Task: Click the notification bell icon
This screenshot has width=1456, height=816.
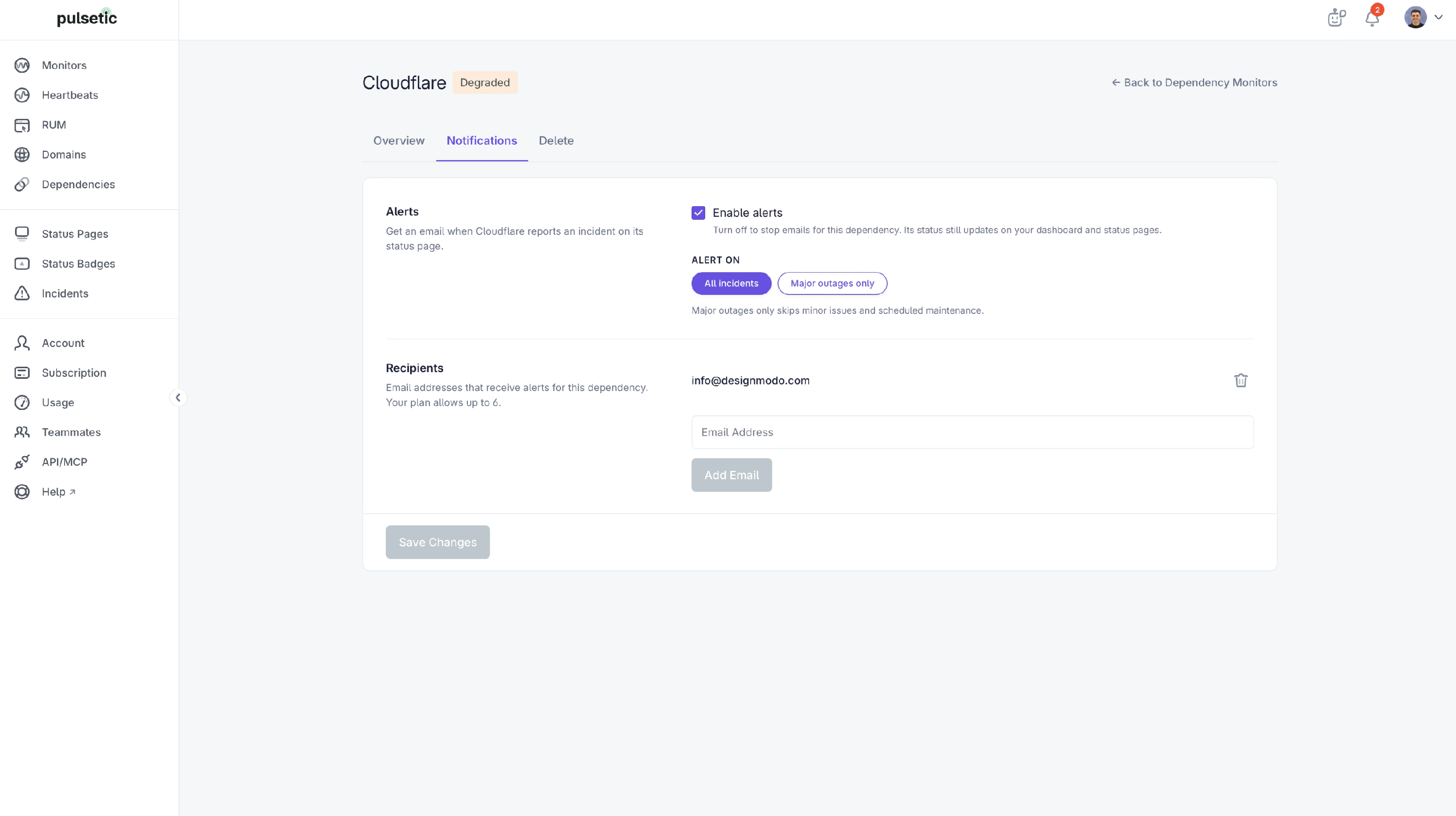Action: (x=1373, y=18)
